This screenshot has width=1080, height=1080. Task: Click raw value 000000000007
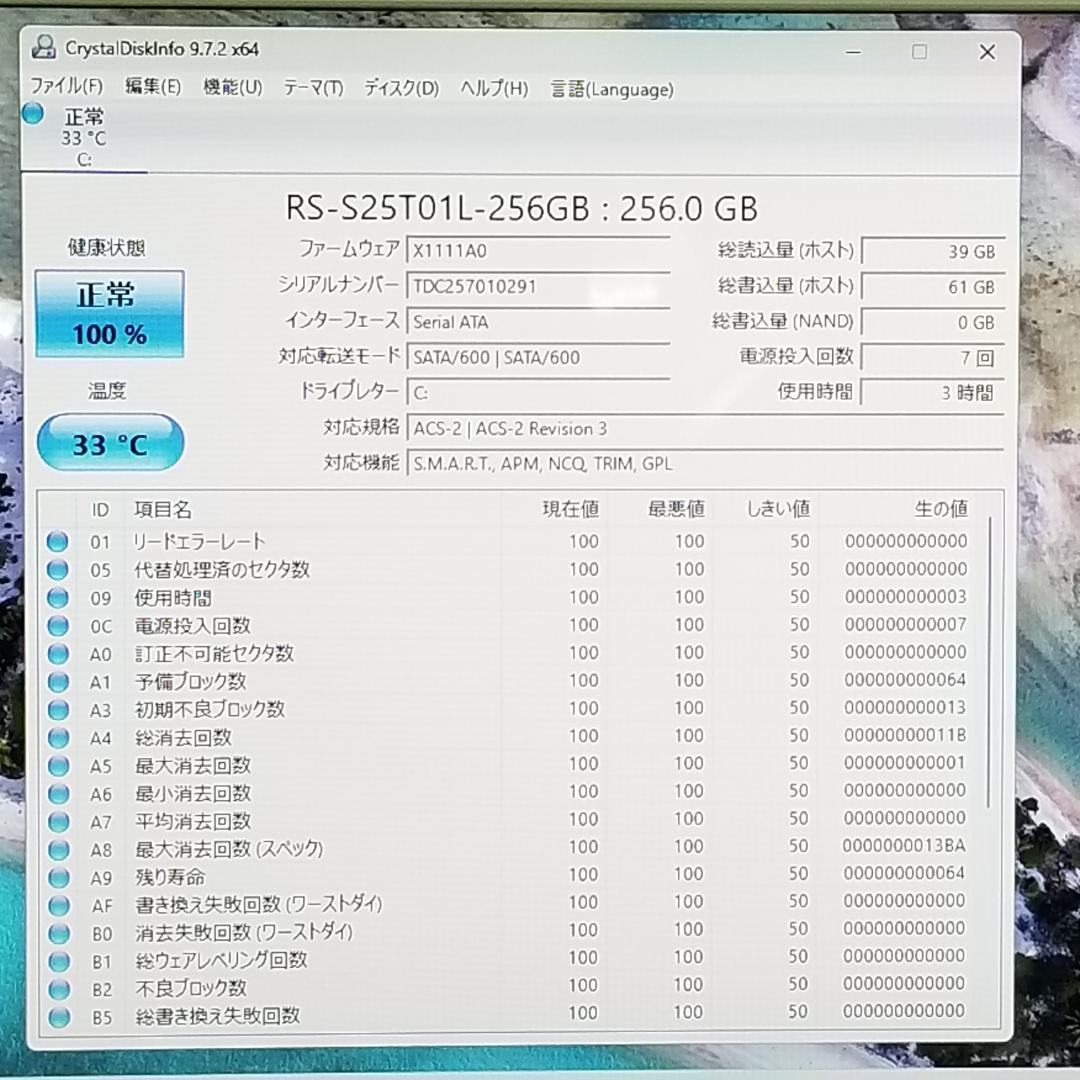(906, 624)
